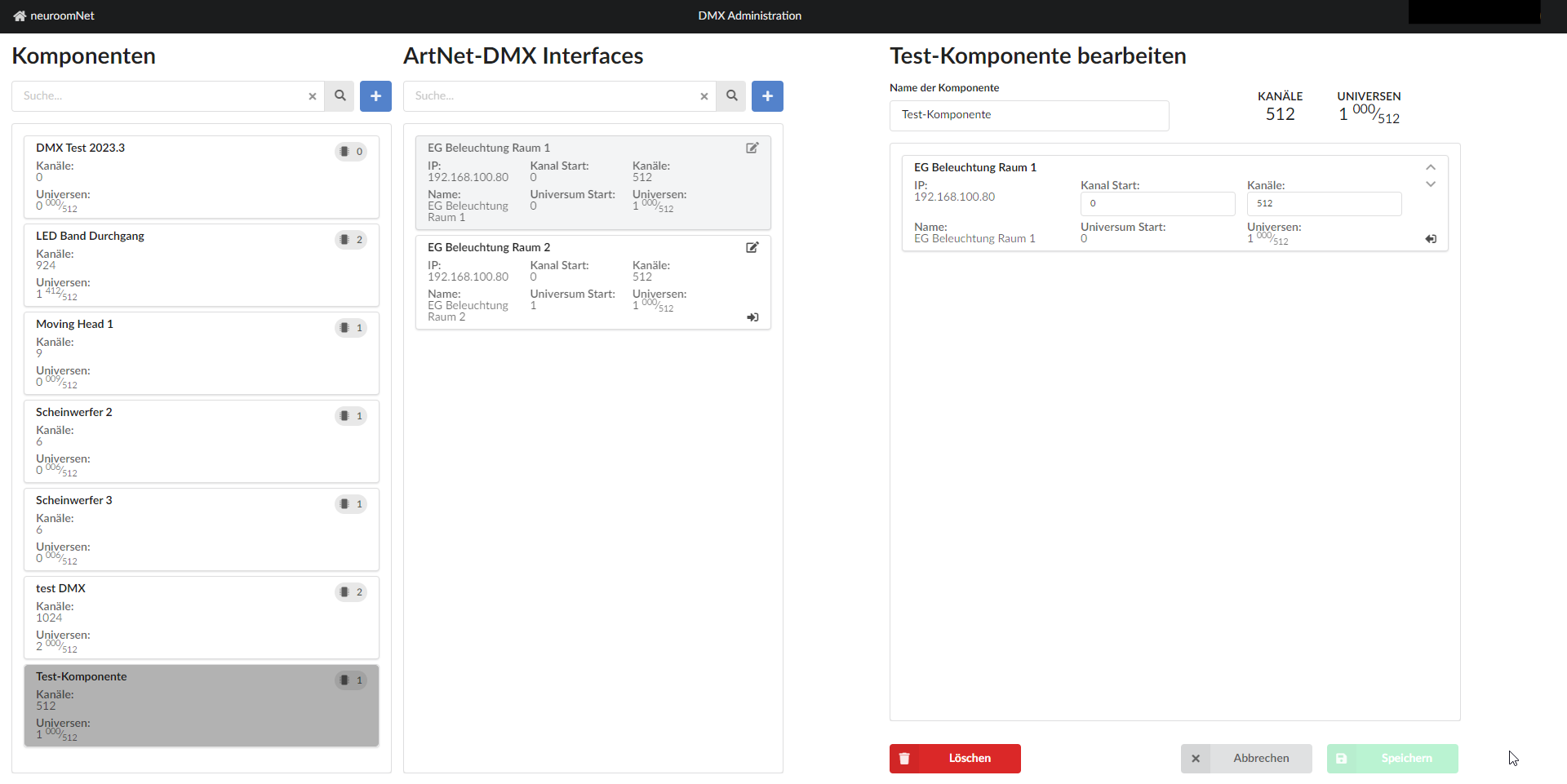Screen dimensions: 1567x784
Task: Click the ArtNet-DMX Interfaces search icon
Action: tap(732, 96)
